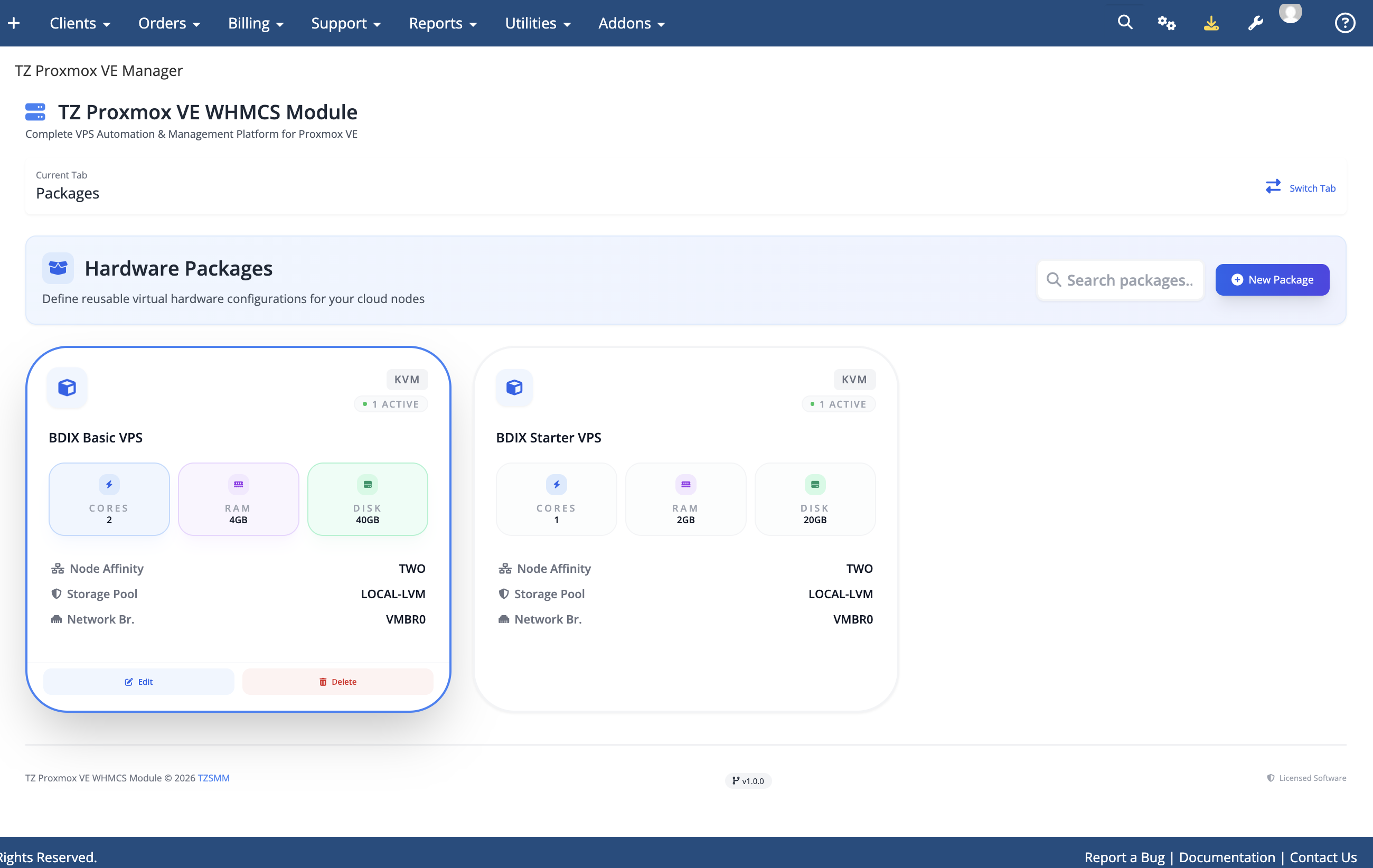The image size is (1373, 868).
Task: Click the wrench utilities icon in navbar
Action: coord(1256,23)
